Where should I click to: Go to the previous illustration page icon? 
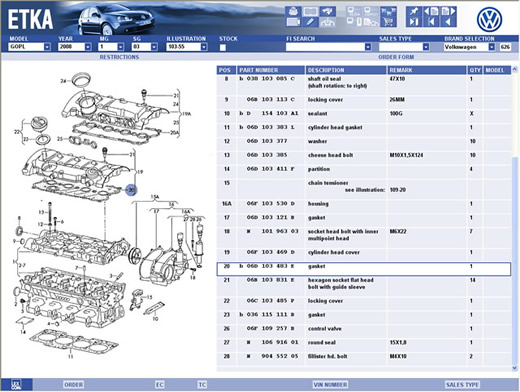click(x=431, y=12)
